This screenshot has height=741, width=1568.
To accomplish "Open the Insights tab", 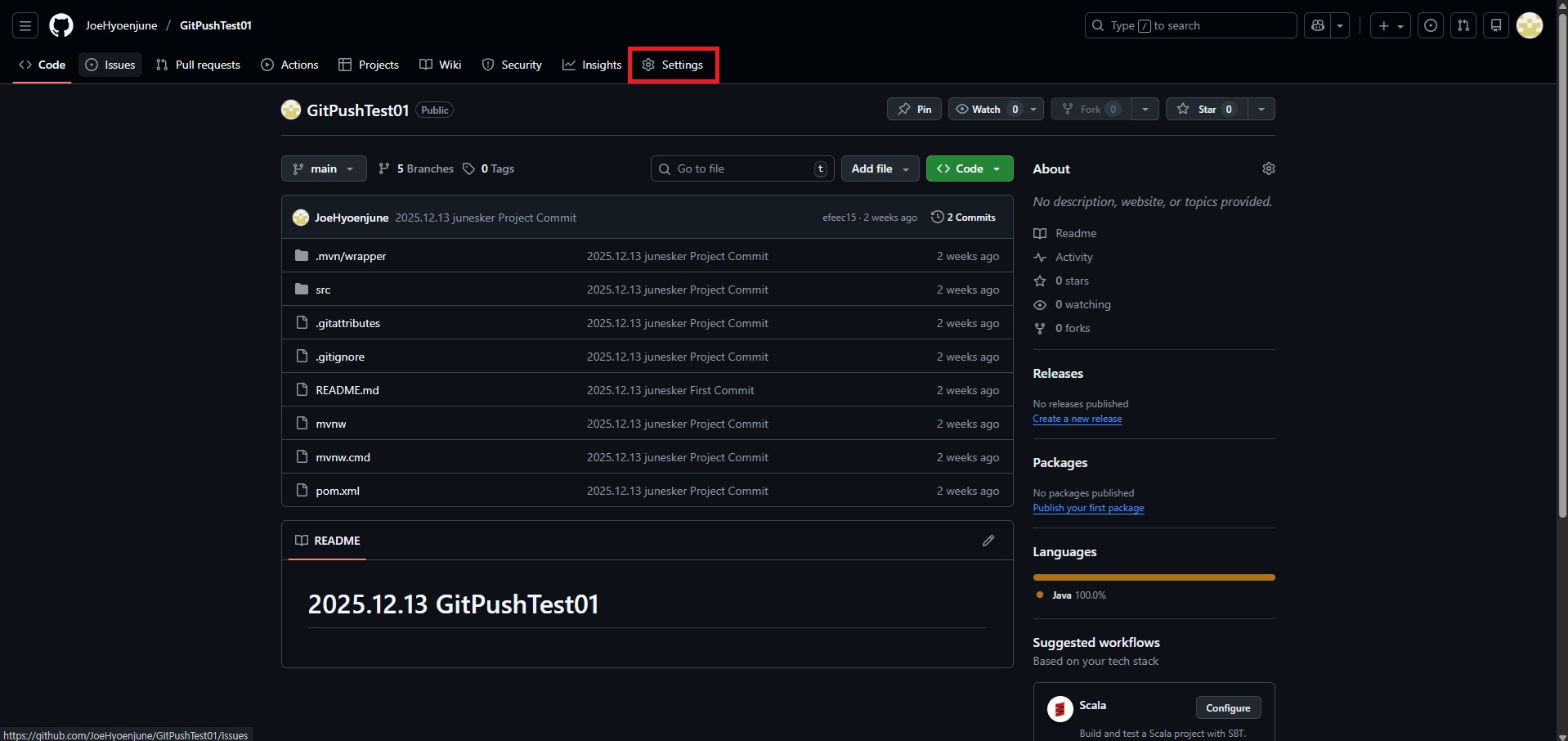I will [x=592, y=65].
